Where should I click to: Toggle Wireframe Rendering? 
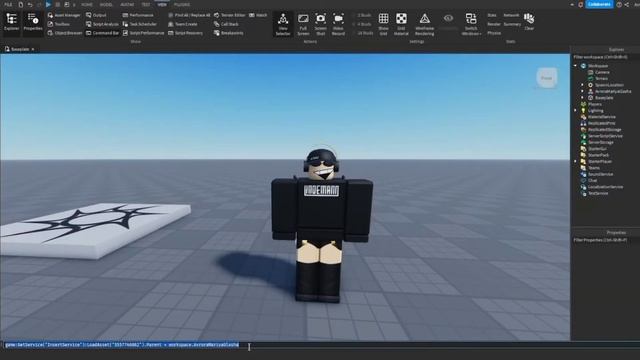click(x=424, y=24)
